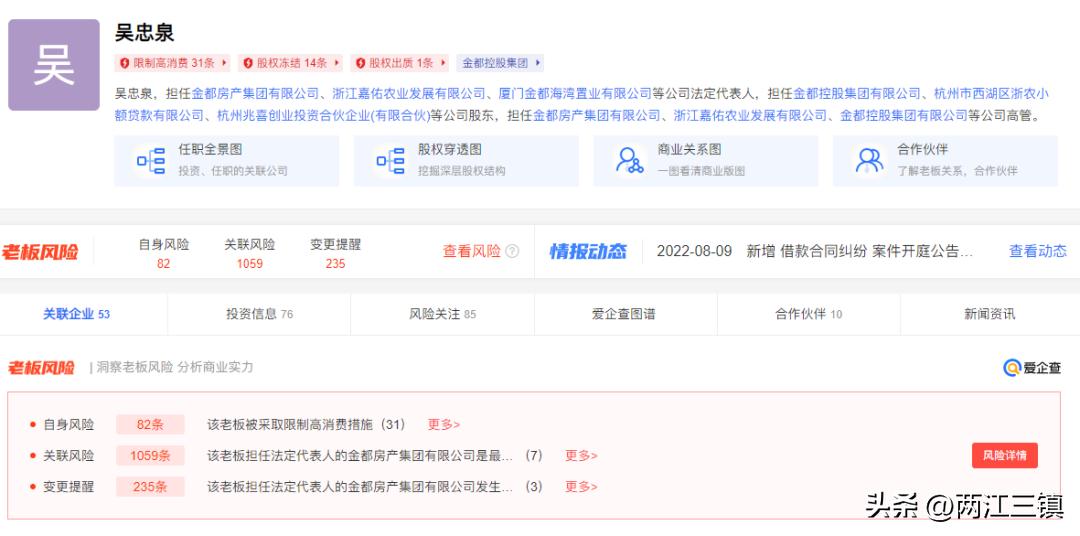The height and width of the screenshot is (536, 1080).
Task: Expand the 股权冻结 14条 tag arrow
Action: 335,63
